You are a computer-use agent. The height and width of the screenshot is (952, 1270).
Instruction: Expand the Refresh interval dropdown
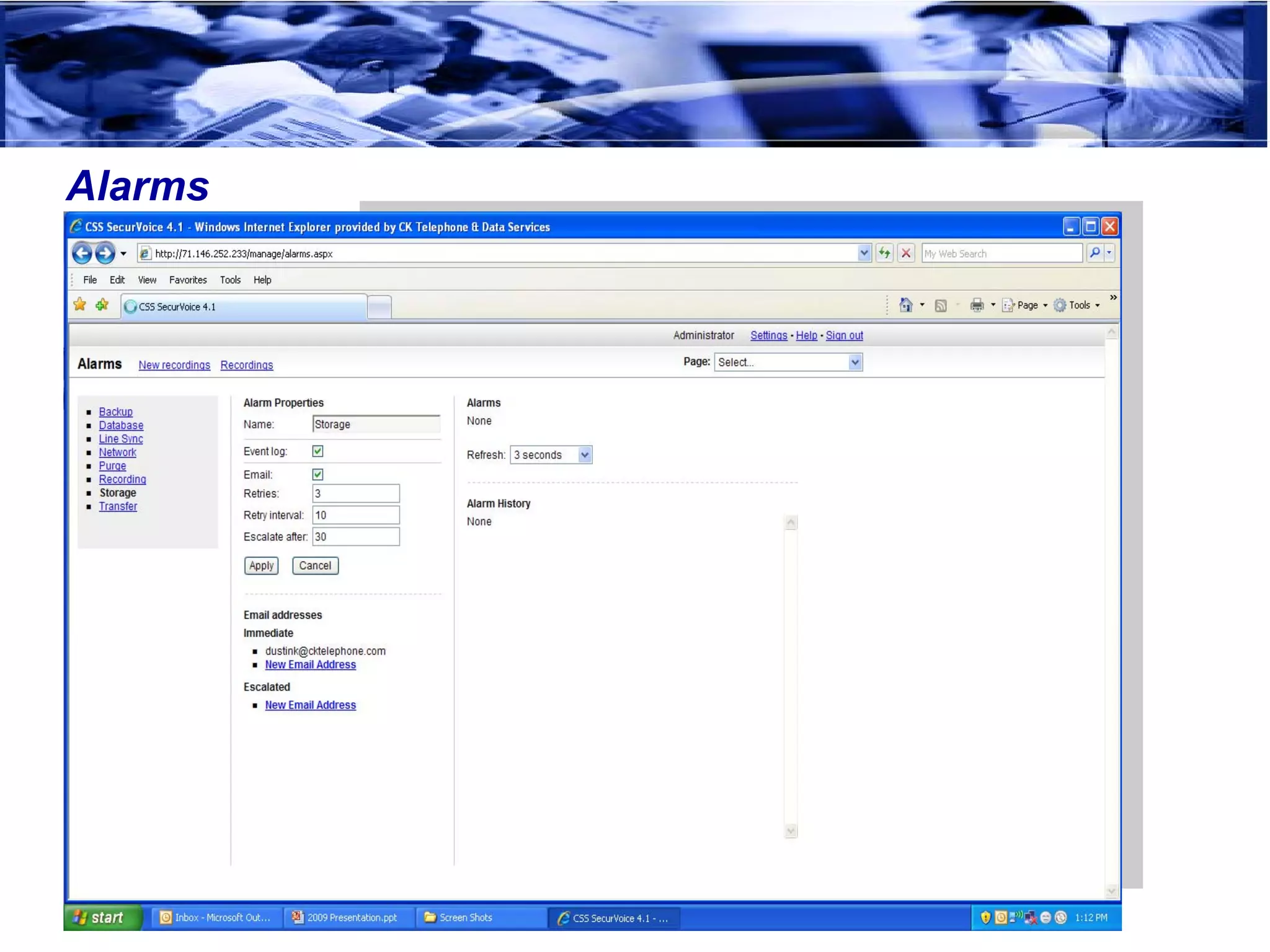pos(584,455)
